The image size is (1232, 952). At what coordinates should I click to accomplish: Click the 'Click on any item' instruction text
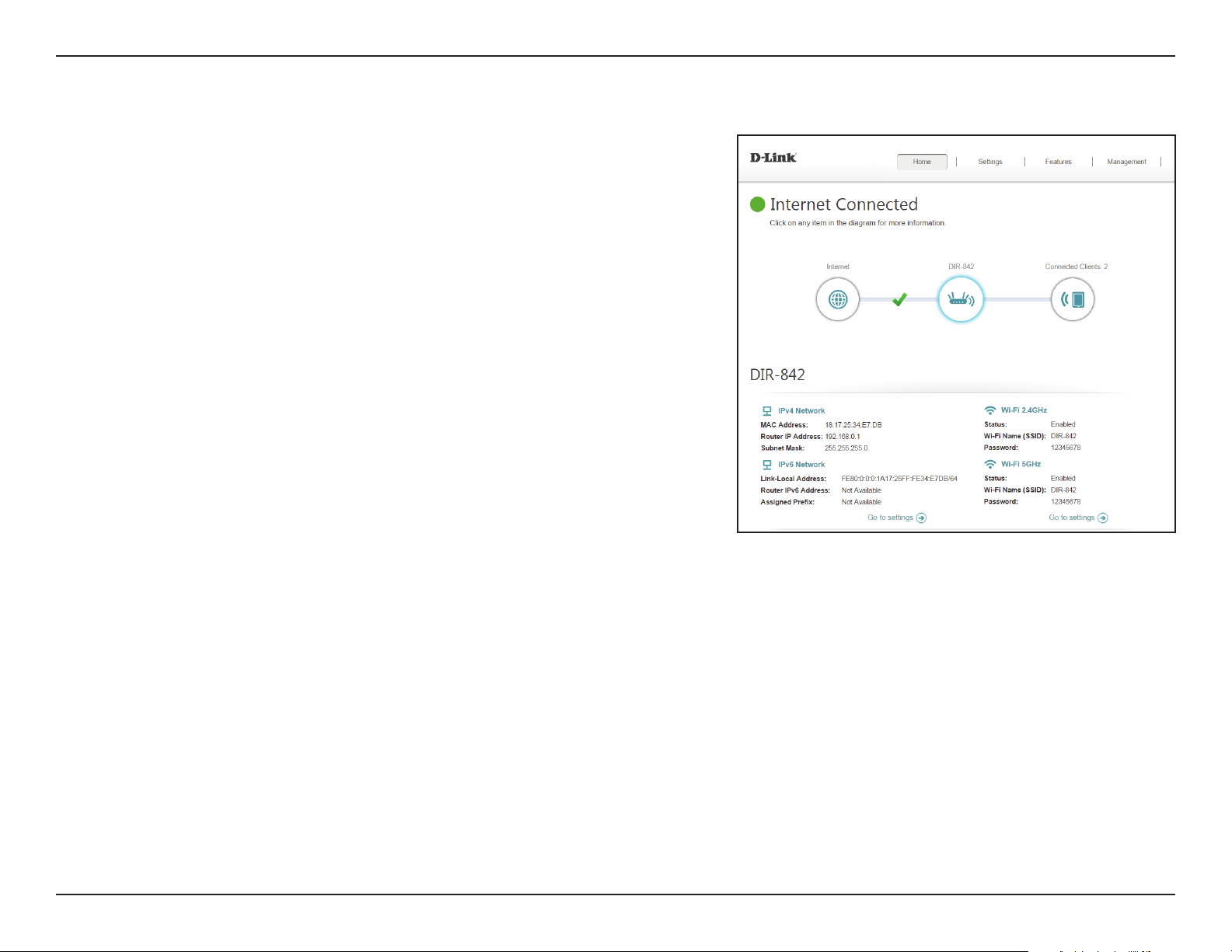857,223
